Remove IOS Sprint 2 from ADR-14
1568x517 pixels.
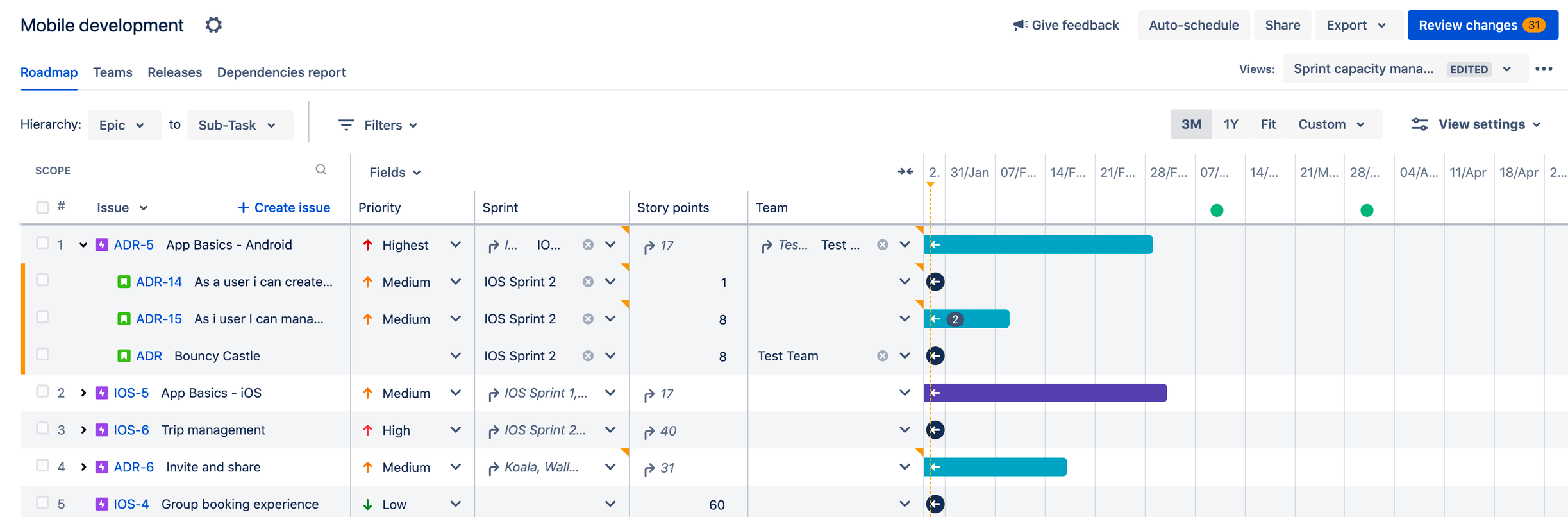point(588,282)
